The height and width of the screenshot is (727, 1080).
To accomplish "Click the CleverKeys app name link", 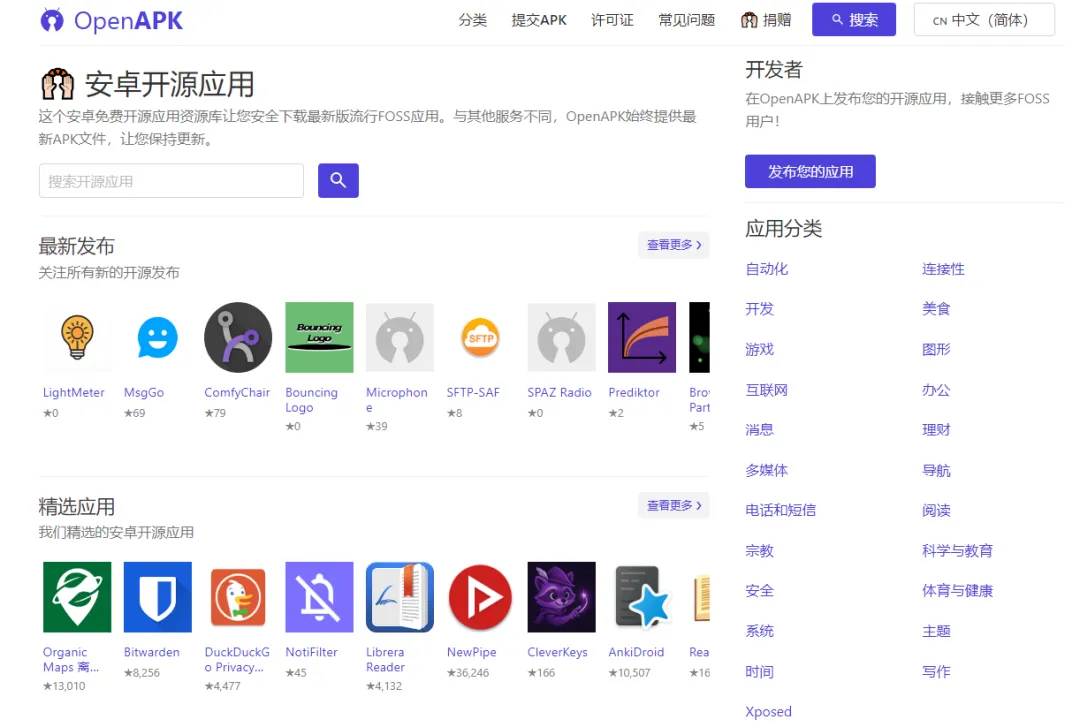I will [x=557, y=653].
